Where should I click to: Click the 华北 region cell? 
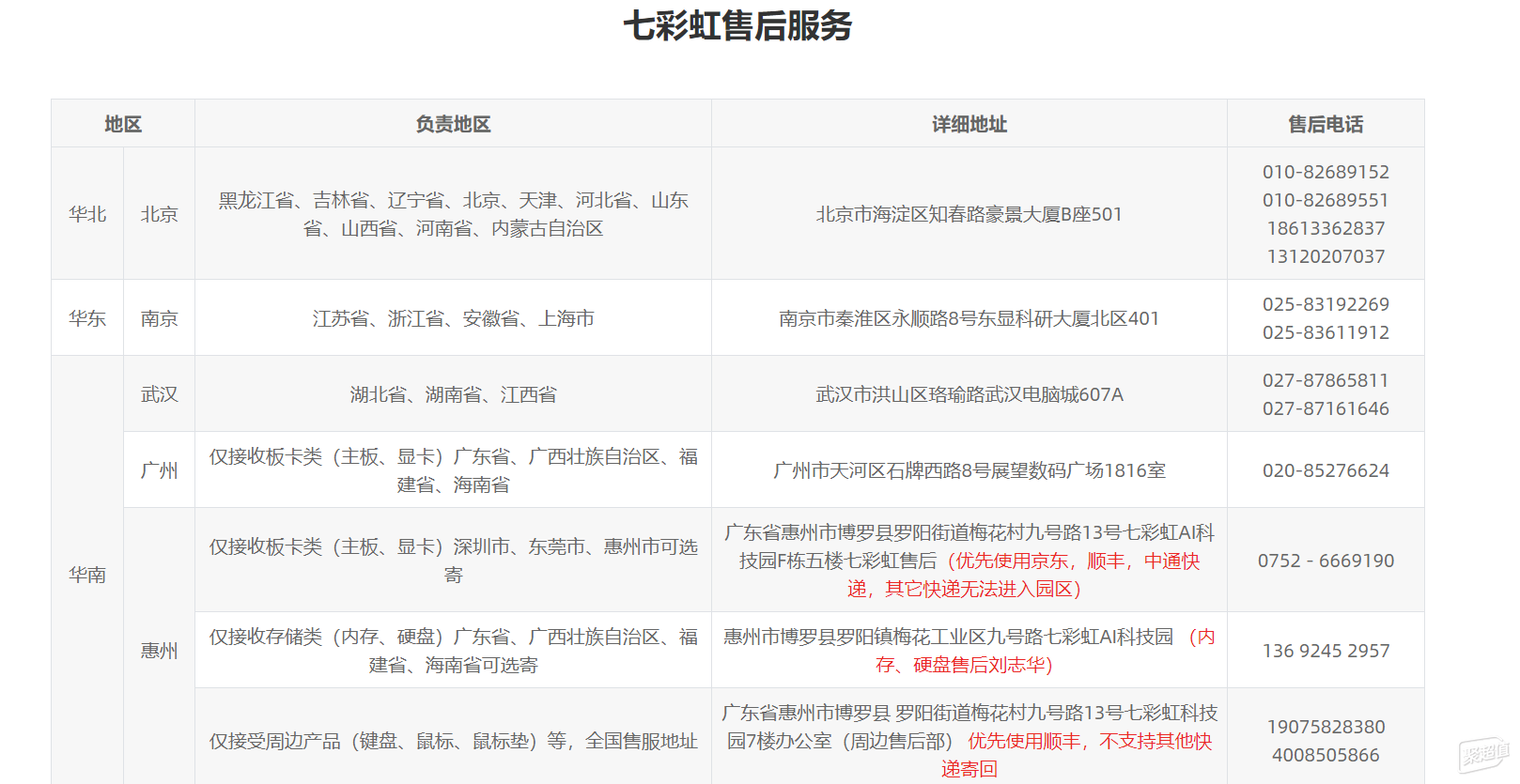coord(87,214)
